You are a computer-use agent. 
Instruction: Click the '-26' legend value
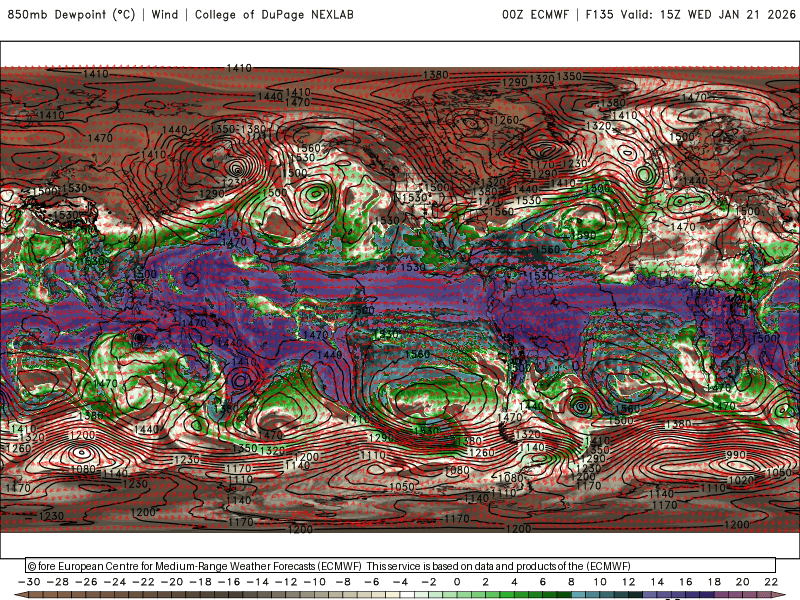tap(86, 582)
